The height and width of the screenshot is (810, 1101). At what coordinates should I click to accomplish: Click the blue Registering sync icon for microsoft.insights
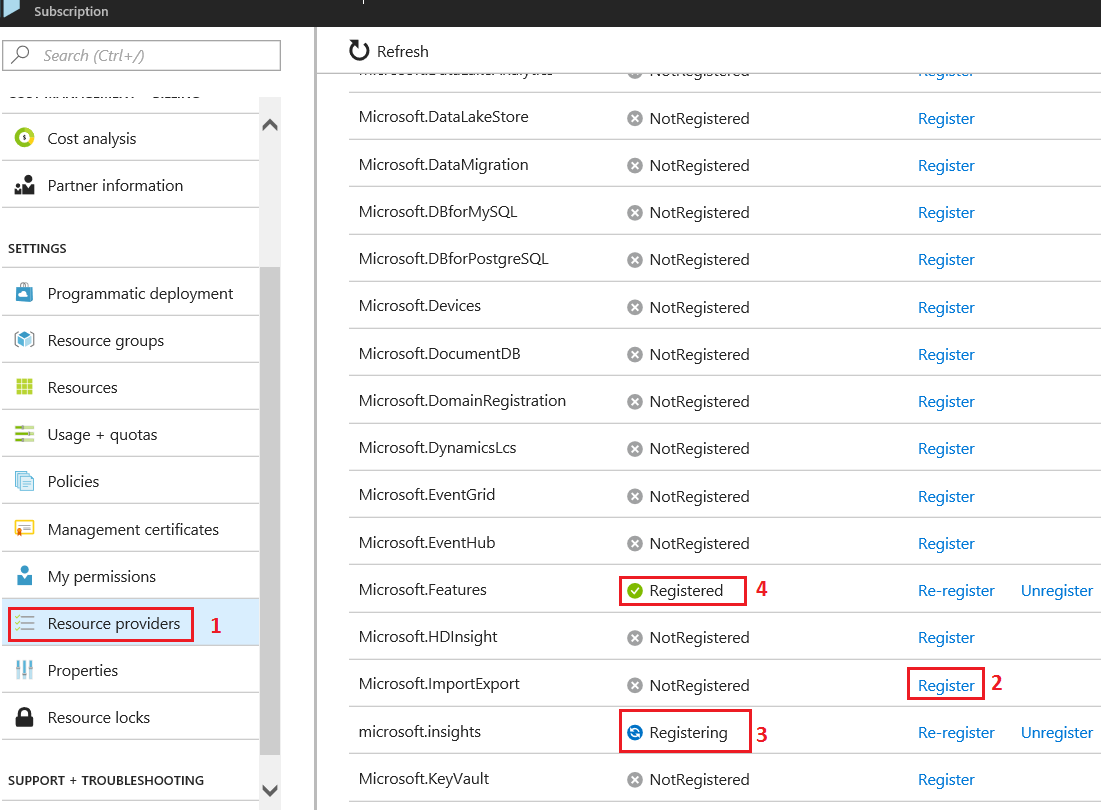[x=635, y=732]
